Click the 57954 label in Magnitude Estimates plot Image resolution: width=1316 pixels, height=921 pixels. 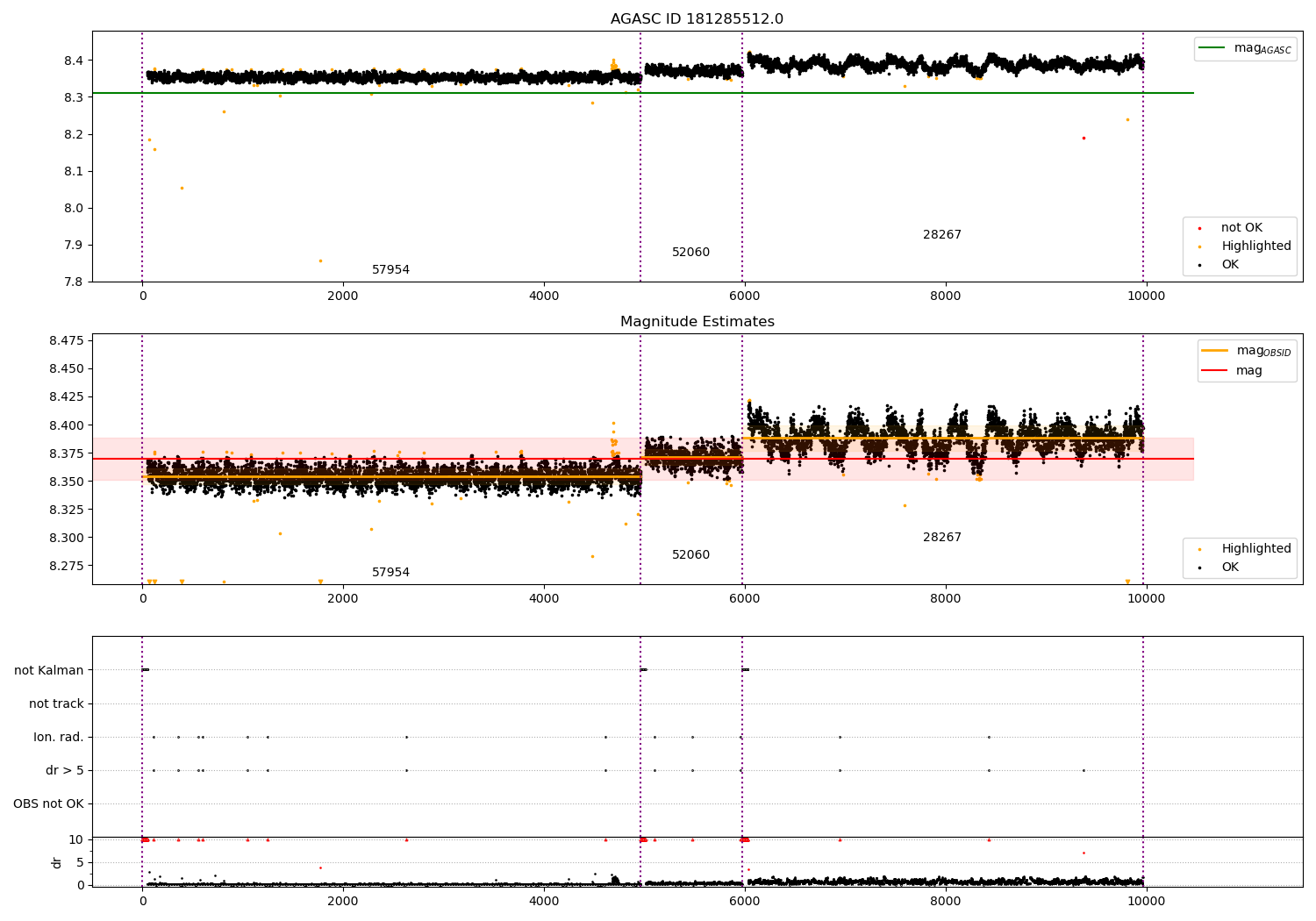390,573
